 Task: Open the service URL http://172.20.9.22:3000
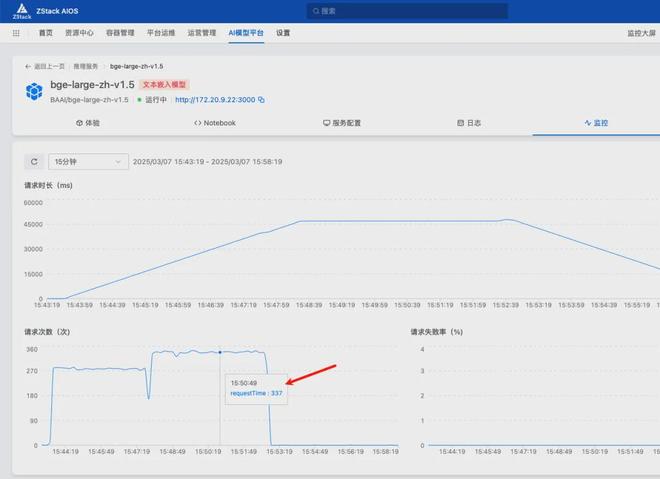[x=215, y=100]
